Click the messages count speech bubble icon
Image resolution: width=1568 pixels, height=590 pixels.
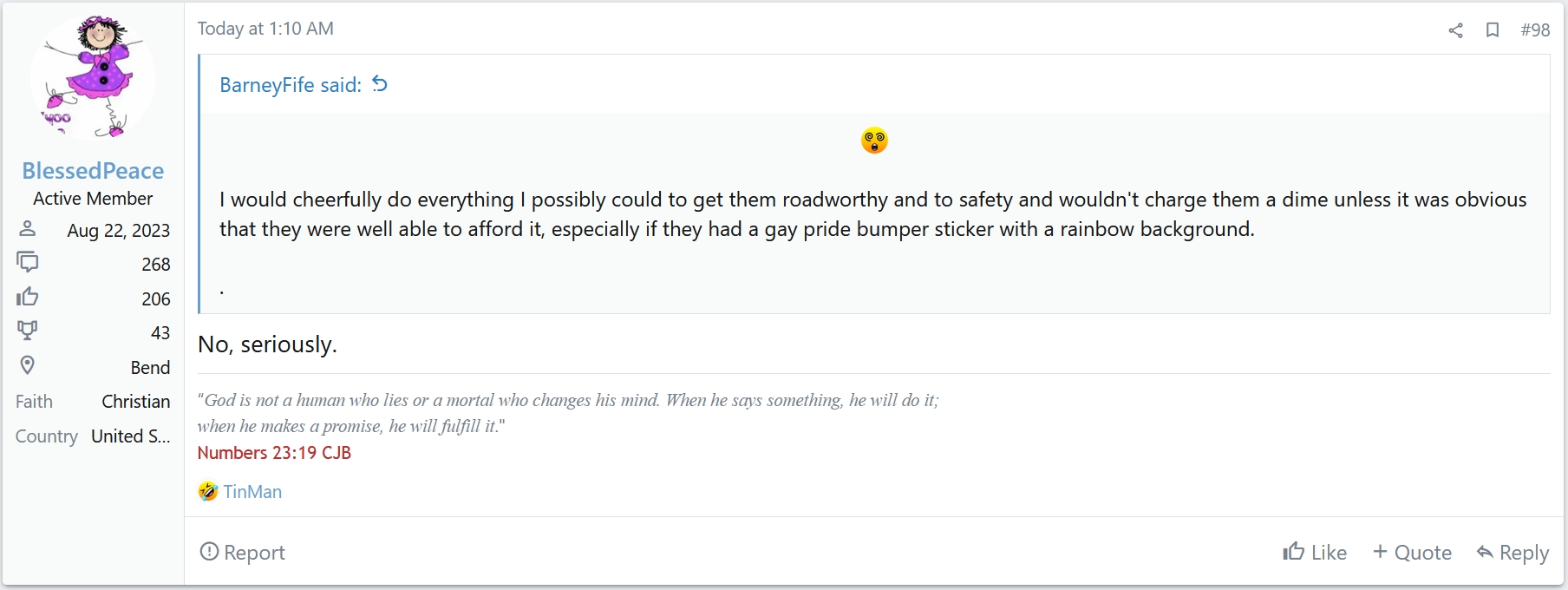pos(28,262)
